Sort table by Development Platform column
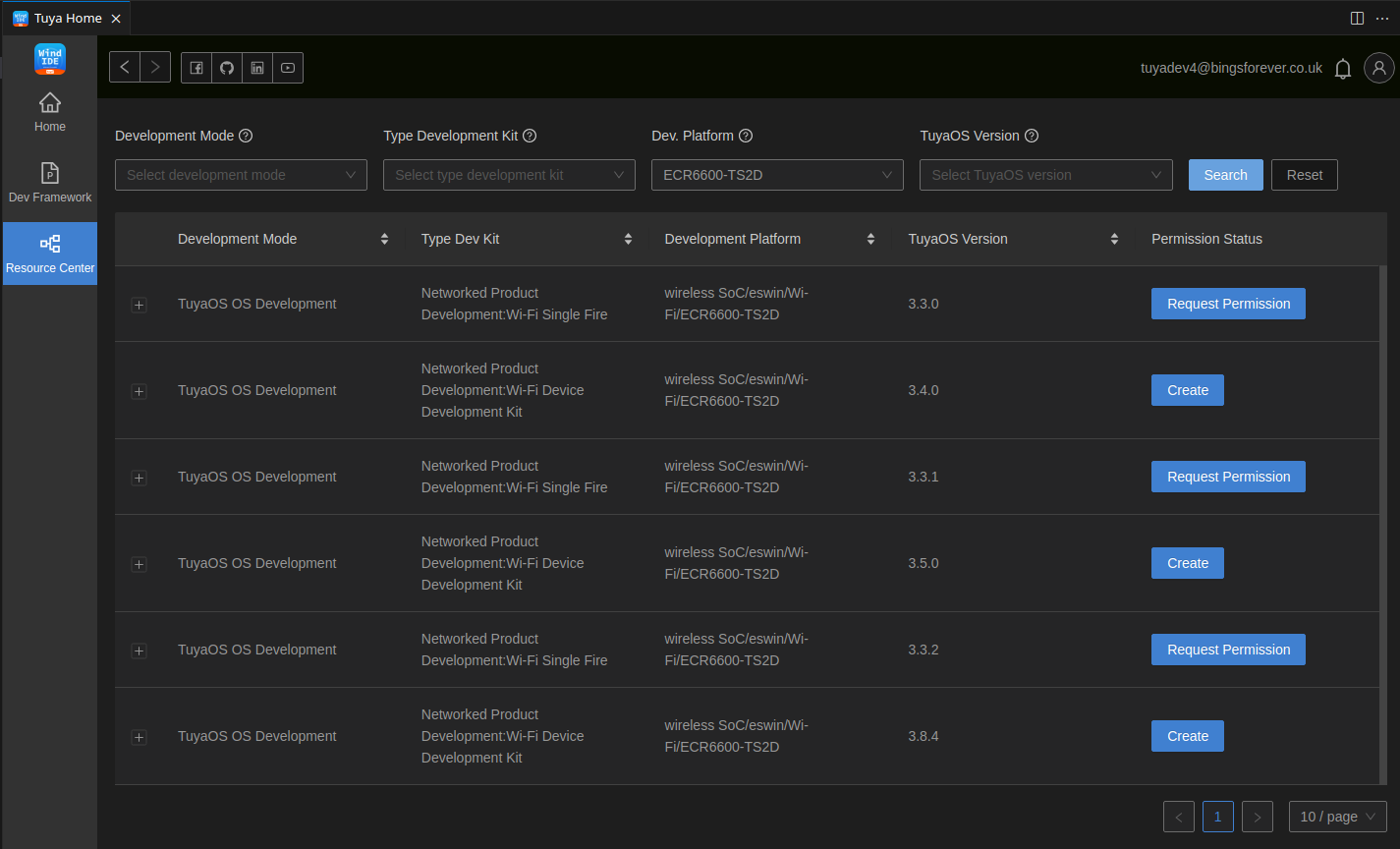This screenshot has width=1400, height=849. (x=870, y=239)
